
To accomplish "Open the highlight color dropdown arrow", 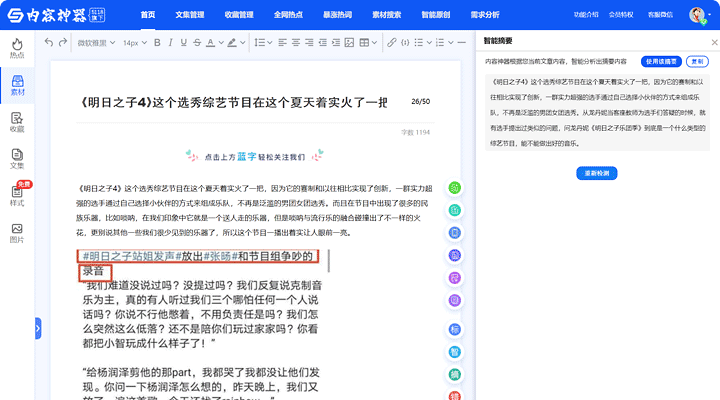I will (243, 43).
